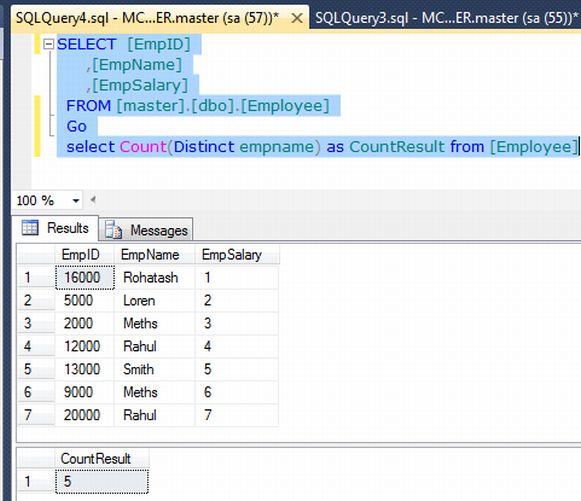This screenshot has width=581, height=501.
Task: Click the Go keyword in editor
Action: (76, 126)
